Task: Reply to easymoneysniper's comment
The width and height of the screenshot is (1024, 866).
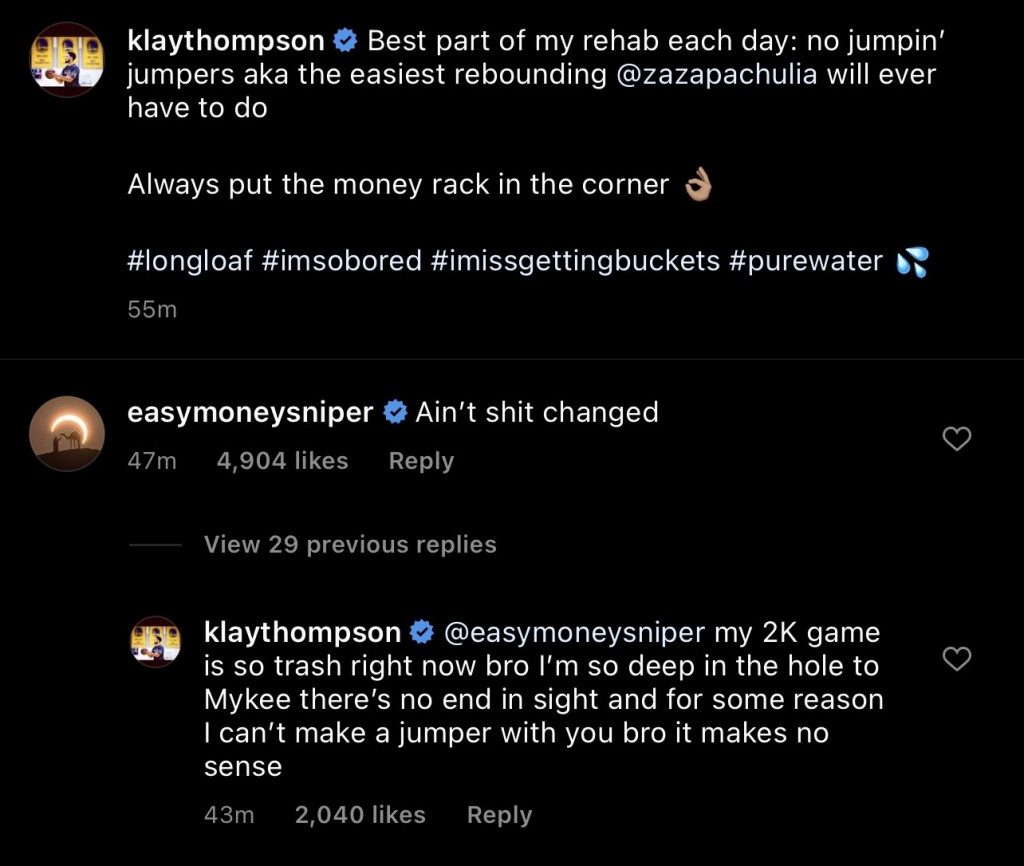Action: (x=421, y=461)
